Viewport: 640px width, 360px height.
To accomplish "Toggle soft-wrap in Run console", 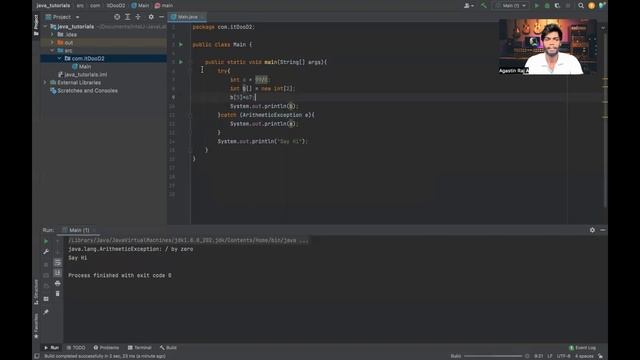I will 58,262.
